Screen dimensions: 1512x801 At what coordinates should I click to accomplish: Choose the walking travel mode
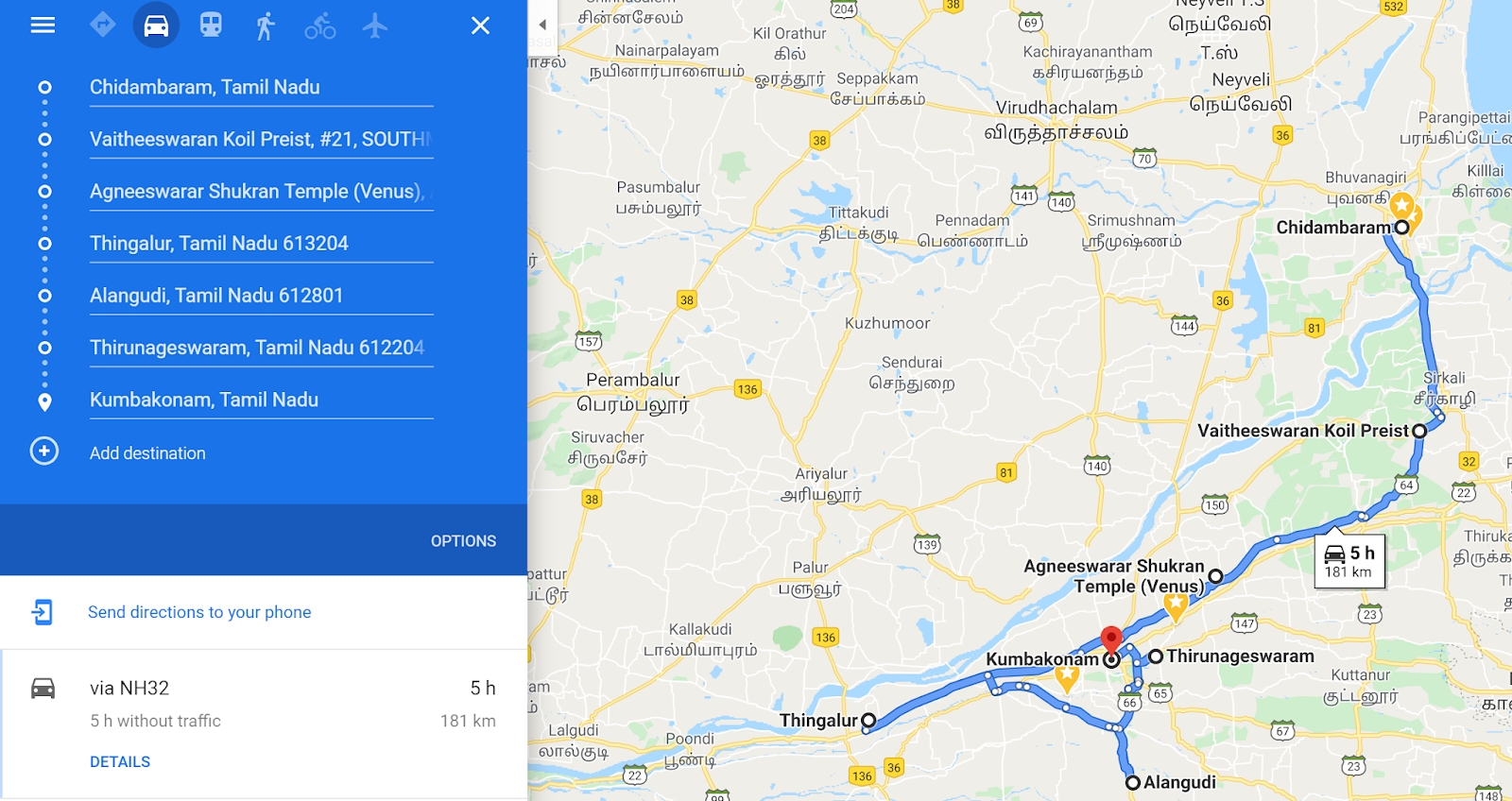pyautogui.click(x=266, y=26)
